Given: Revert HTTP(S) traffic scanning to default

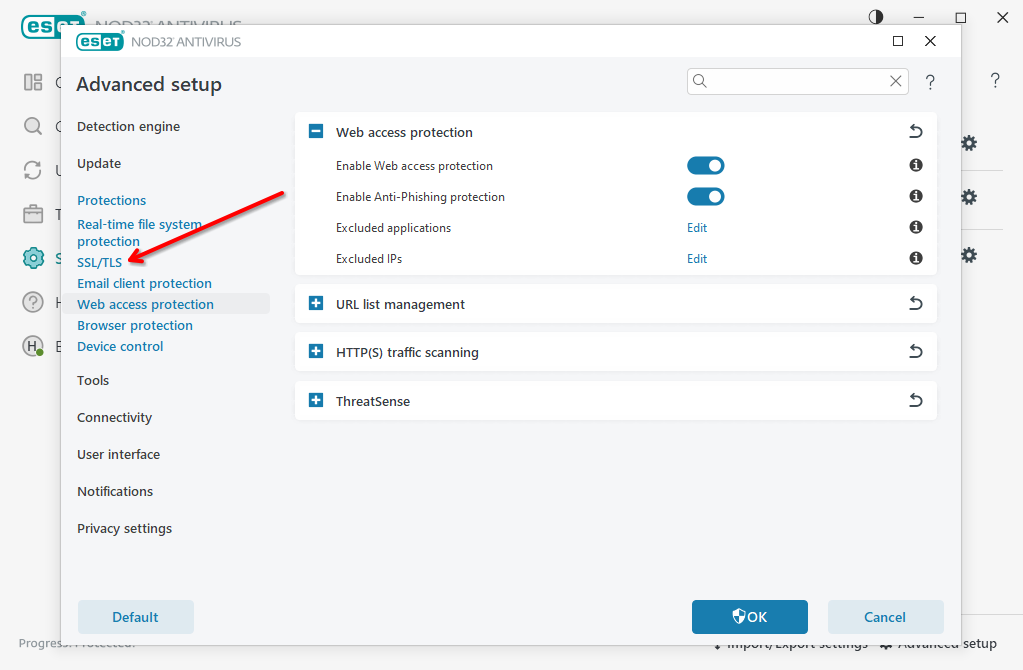Looking at the screenshot, I should click(915, 352).
